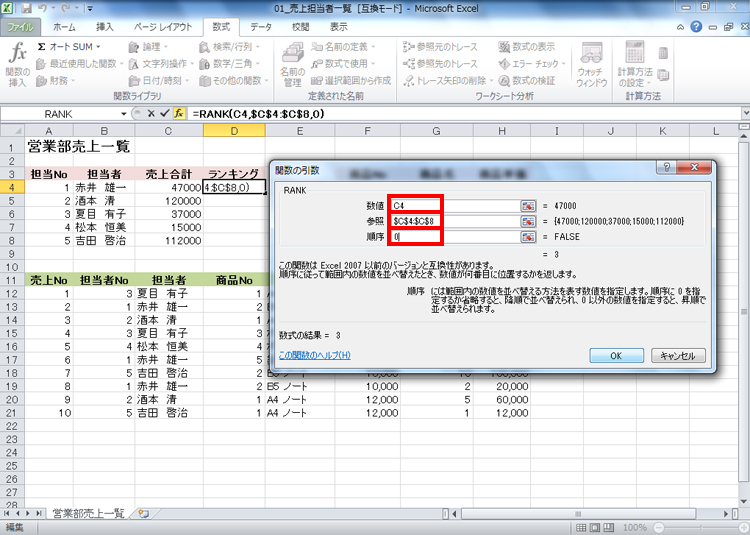Open Recently Used functions (最近使用した関数)
This screenshot has height=535, width=750.
click(79, 64)
